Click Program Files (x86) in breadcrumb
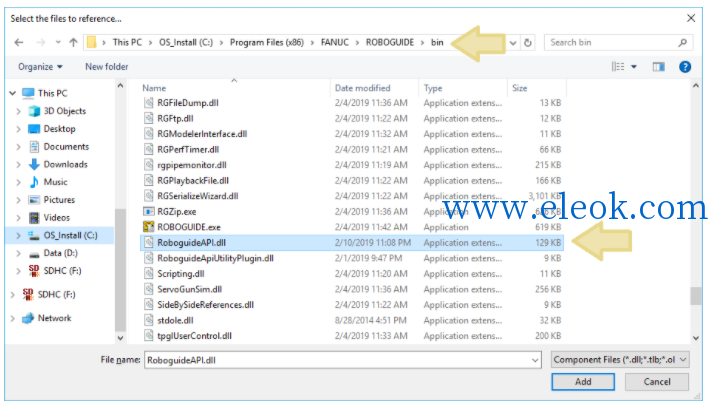The width and height of the screenshot is (708, 411). [x=267, y=42]
